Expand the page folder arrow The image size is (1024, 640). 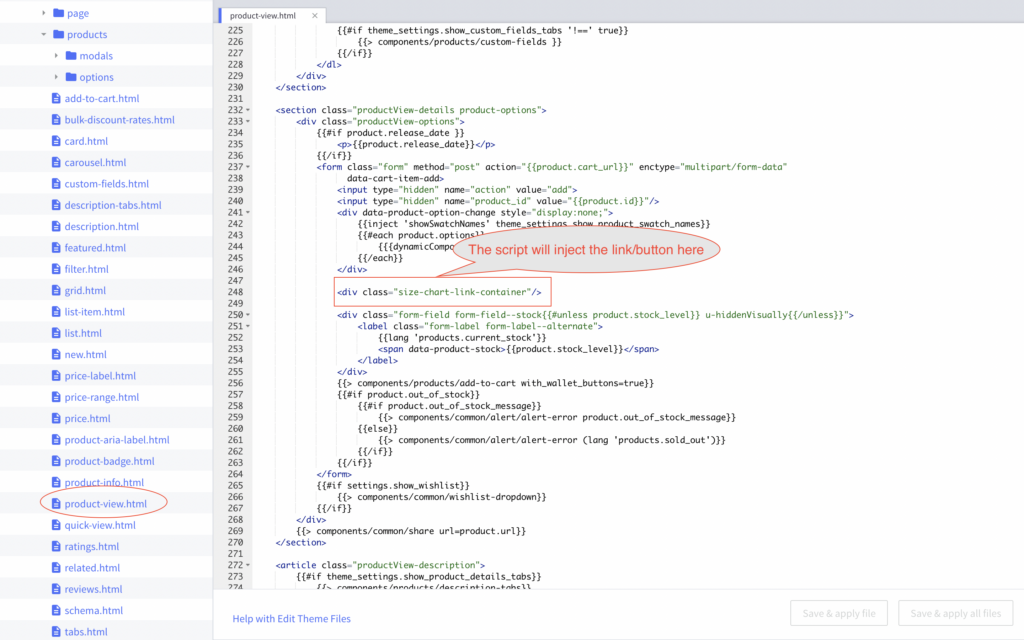coord(44,13)
